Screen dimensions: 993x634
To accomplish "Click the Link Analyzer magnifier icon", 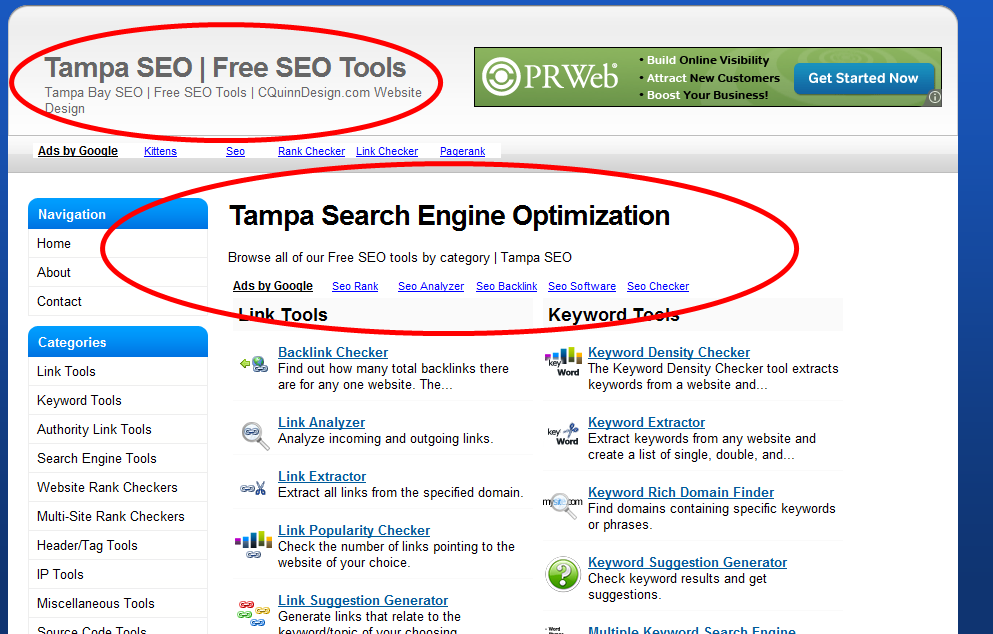I will click(x=254, y=435).
